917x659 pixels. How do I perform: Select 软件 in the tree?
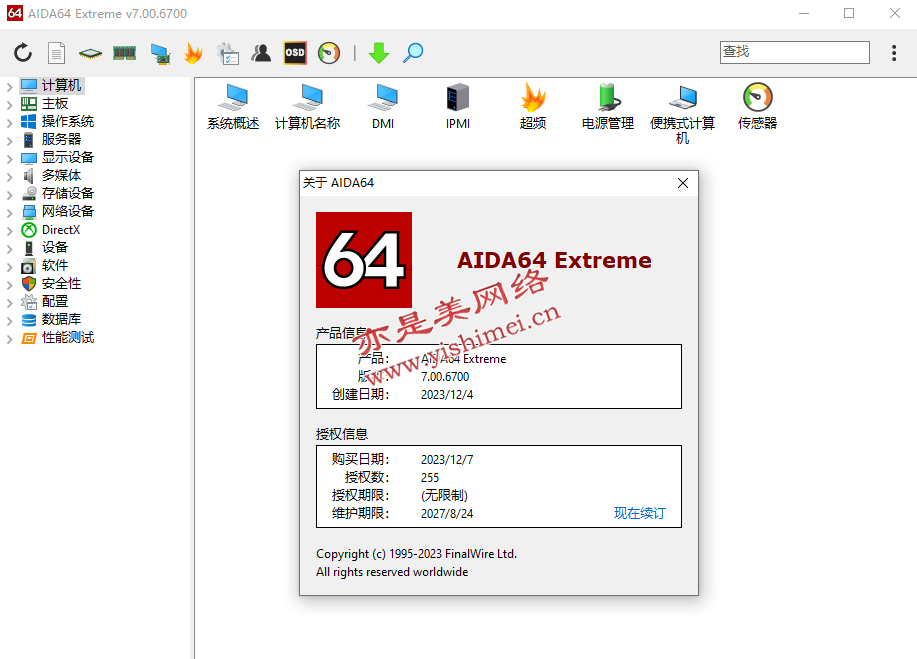[55, 265]
